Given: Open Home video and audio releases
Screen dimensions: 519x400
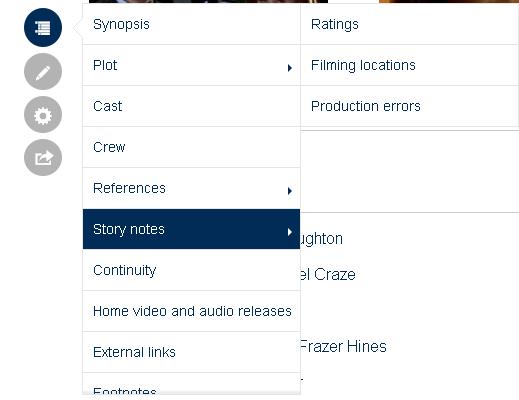Looking at the screenshot, I should pos(191,311).
